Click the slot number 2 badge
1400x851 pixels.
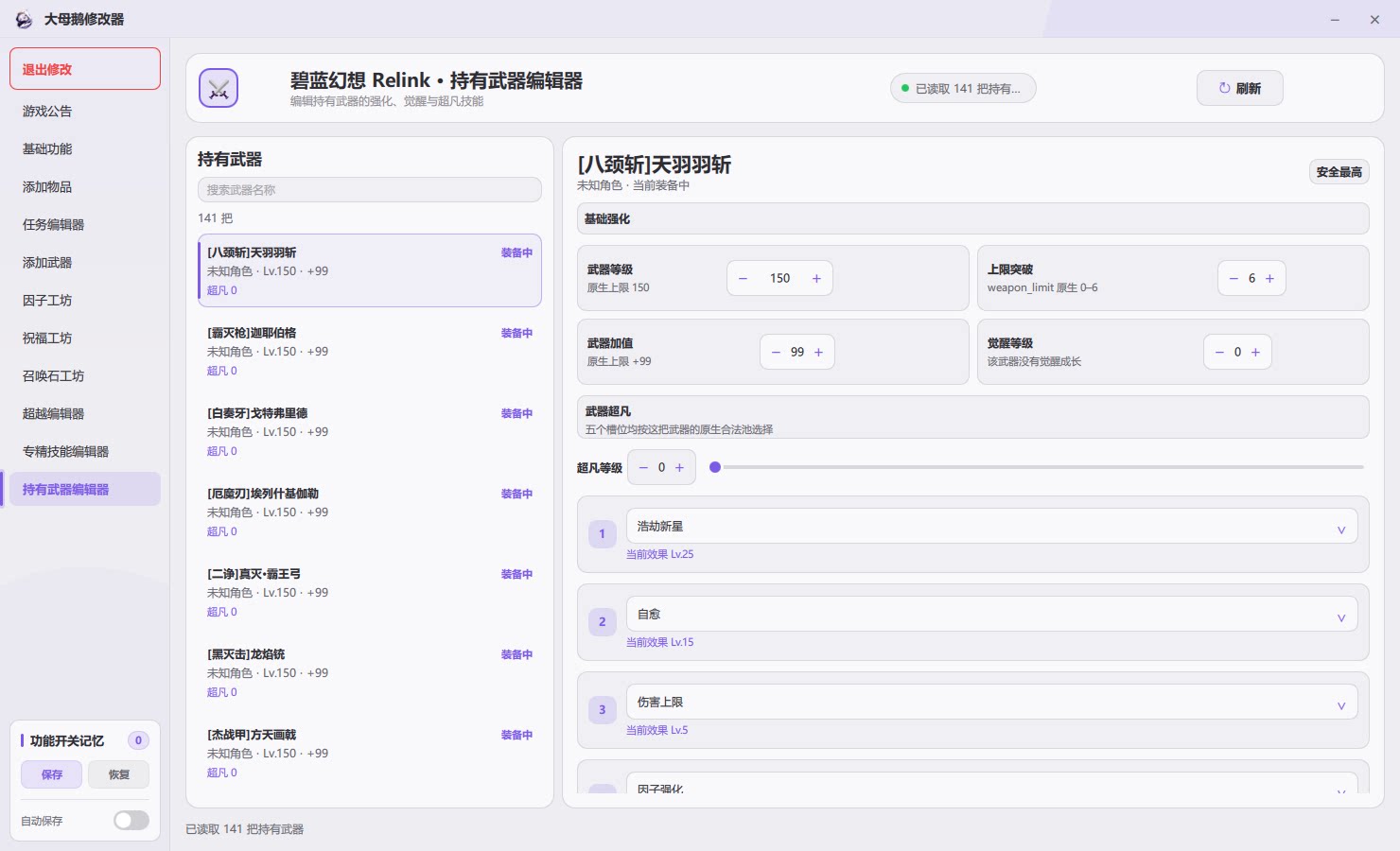602,622
